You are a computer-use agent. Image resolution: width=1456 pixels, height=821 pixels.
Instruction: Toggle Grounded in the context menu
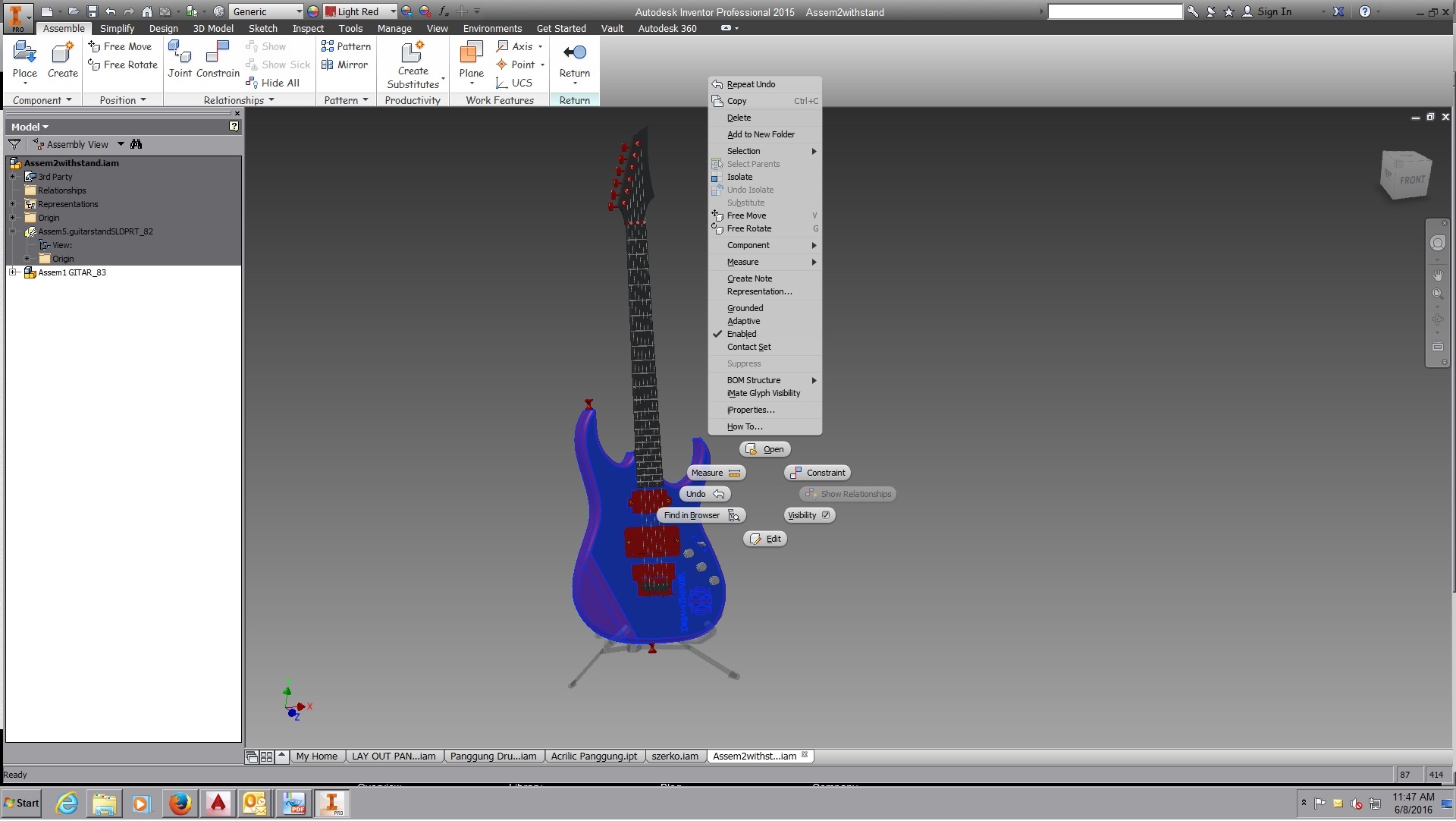(x=745, y=309)
